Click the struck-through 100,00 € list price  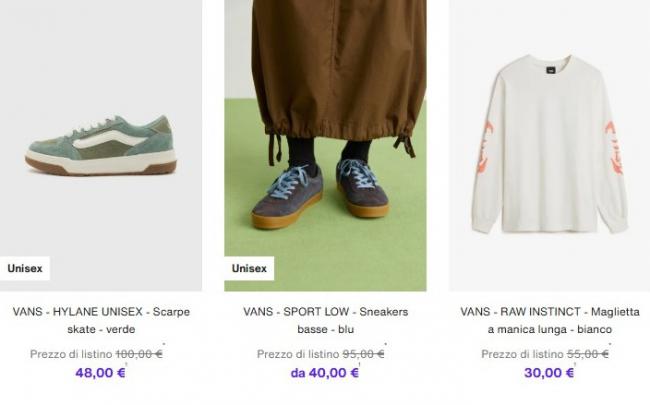point(139,354)
